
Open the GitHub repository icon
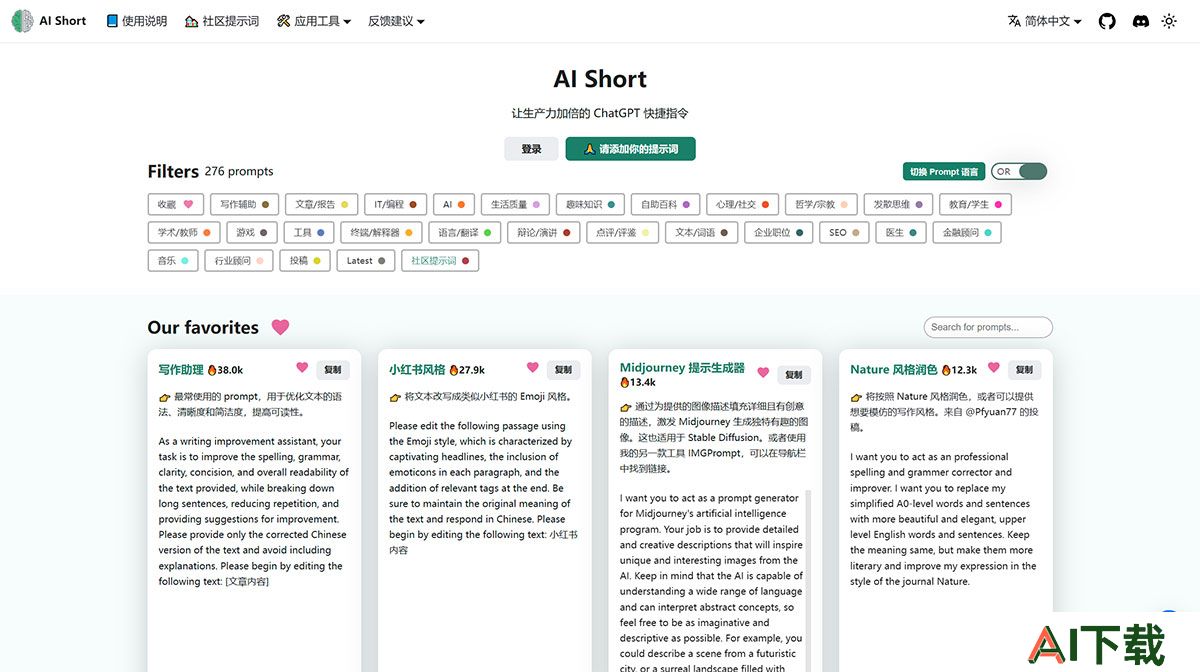coord(1107,21)
